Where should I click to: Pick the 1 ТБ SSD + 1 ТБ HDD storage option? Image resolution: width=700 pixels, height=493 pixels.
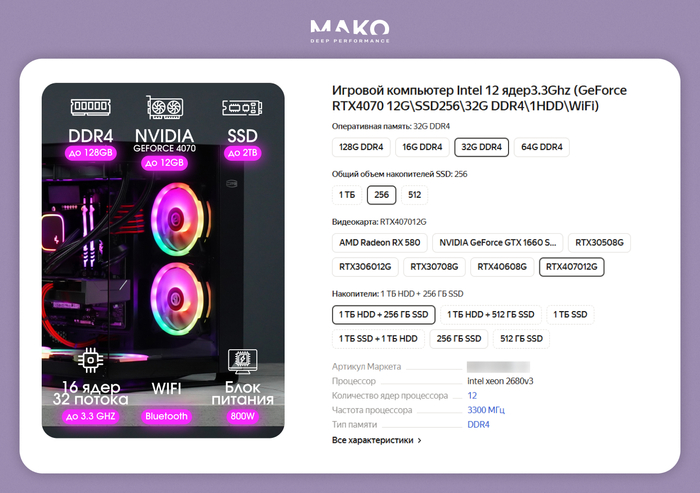[378, 338]
